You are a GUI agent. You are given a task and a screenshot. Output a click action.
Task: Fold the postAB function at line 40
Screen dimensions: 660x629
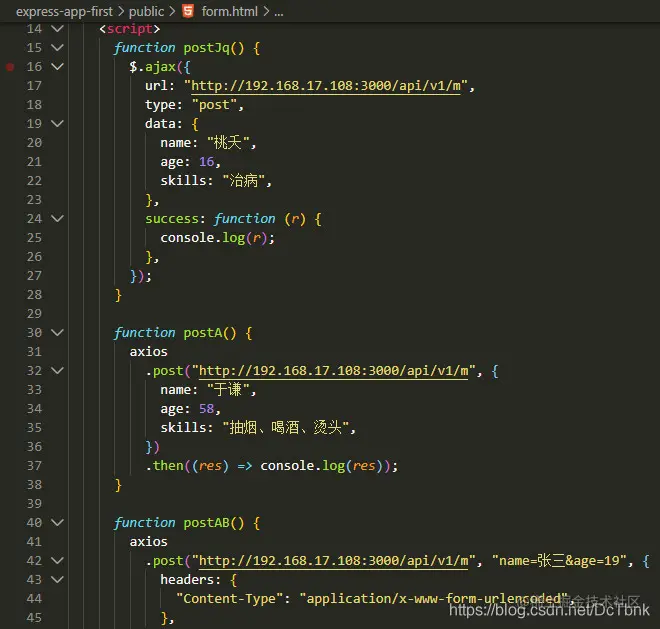57,522
